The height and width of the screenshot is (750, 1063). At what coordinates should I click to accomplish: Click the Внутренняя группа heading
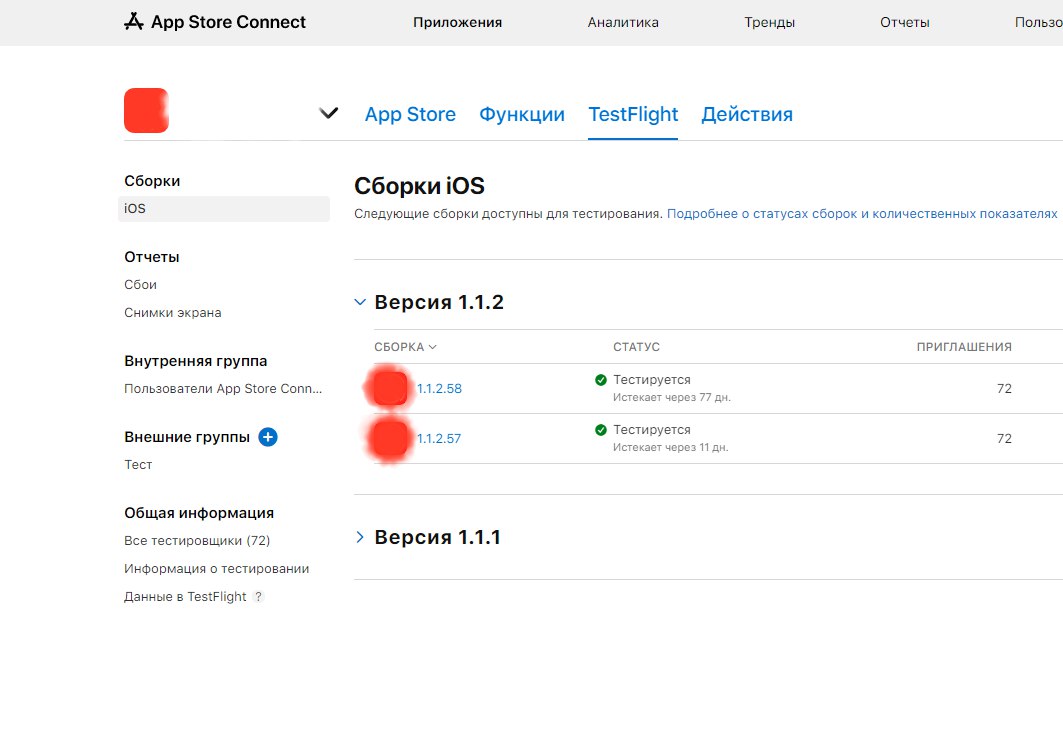pos(196,361)
